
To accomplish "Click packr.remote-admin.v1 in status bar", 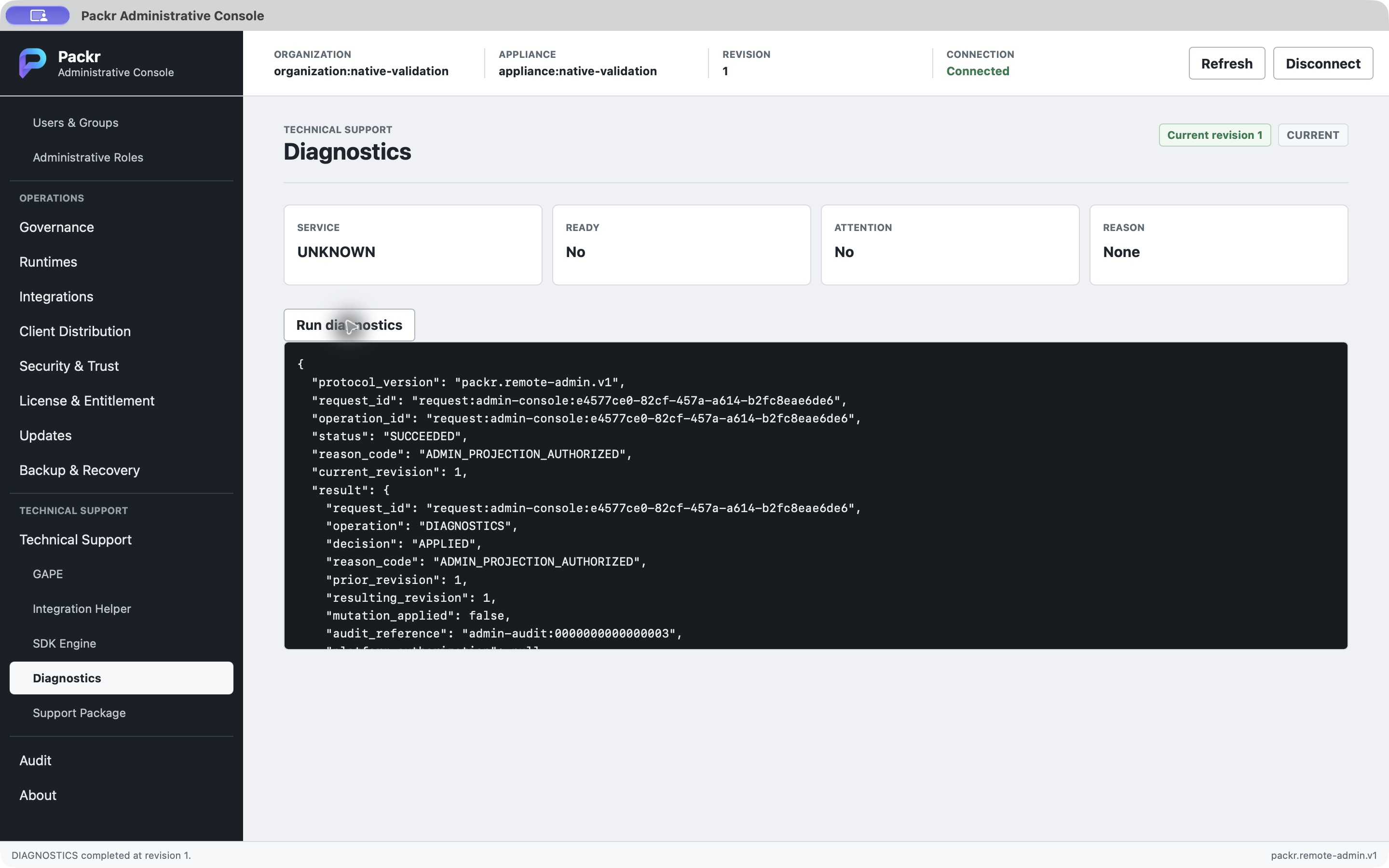I will pyautogui.click(x=1323, y=855).
